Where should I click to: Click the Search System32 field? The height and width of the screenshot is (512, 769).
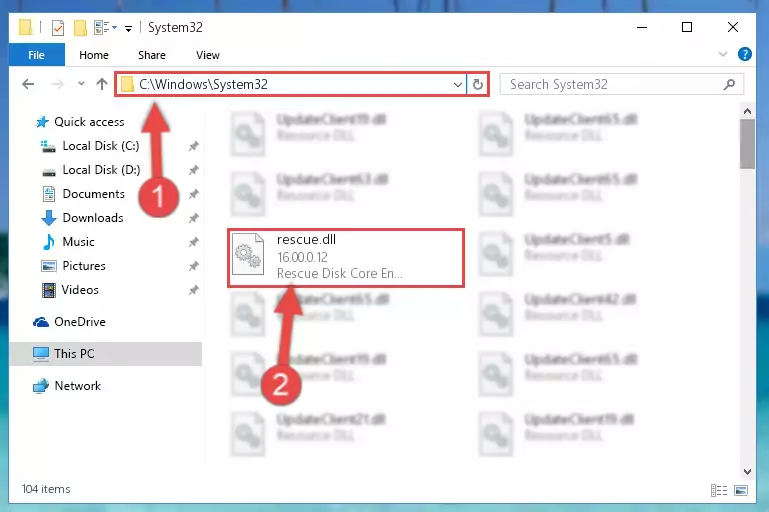621,84
